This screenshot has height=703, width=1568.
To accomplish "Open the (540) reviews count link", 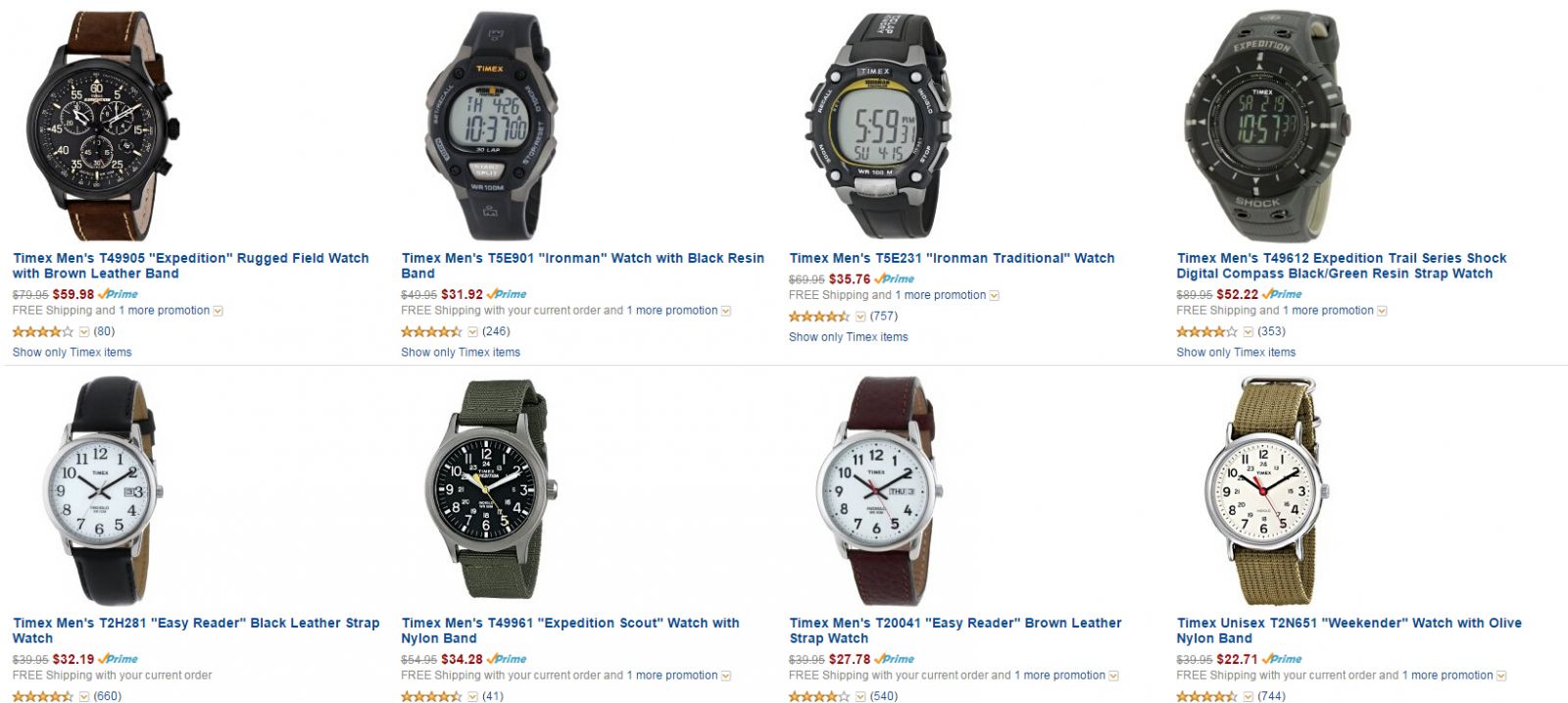I will tap(883, 696).
